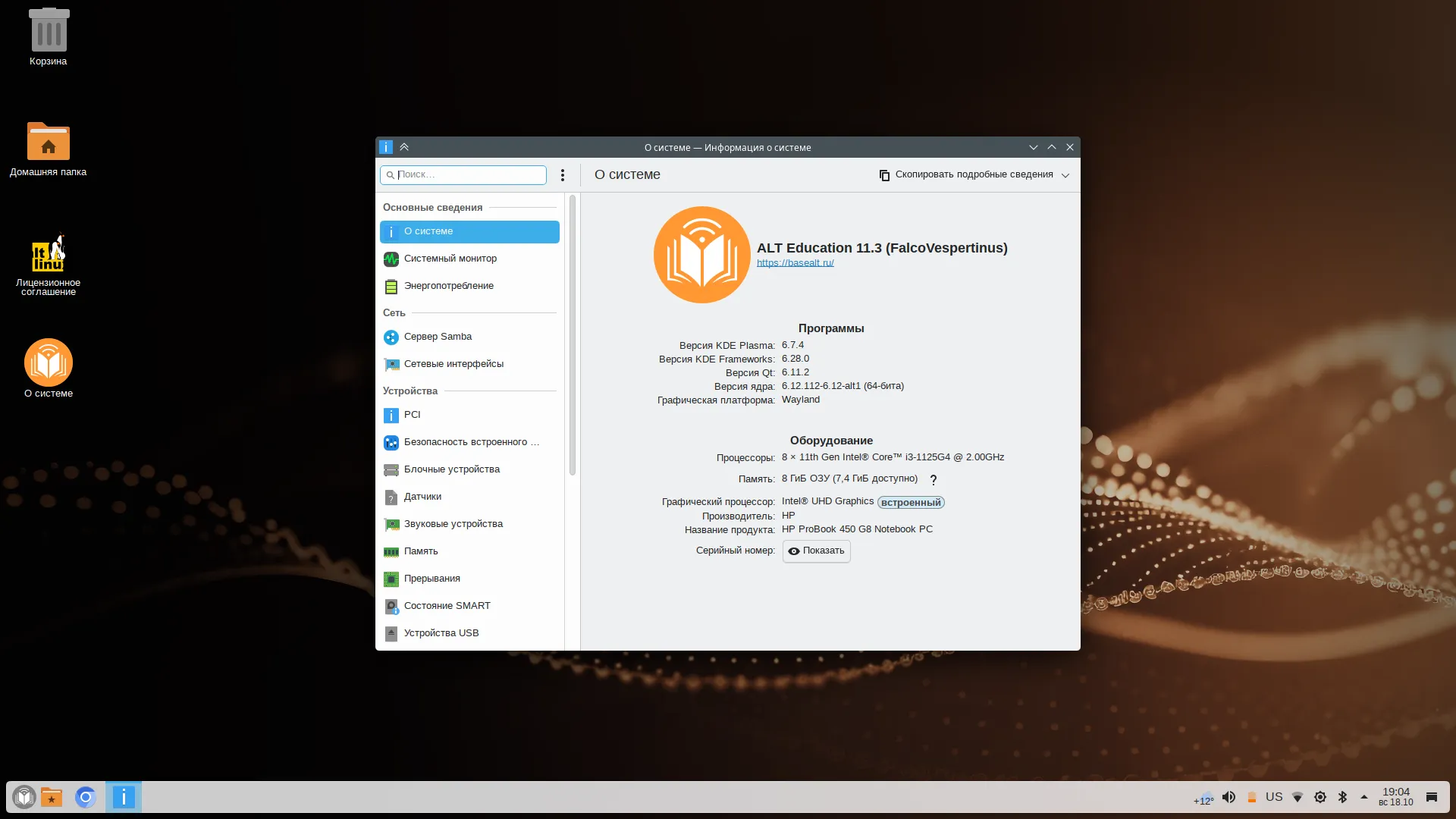1456x819 pixels.
Task: Click the memory help question mark
Action: pos(934,480)
